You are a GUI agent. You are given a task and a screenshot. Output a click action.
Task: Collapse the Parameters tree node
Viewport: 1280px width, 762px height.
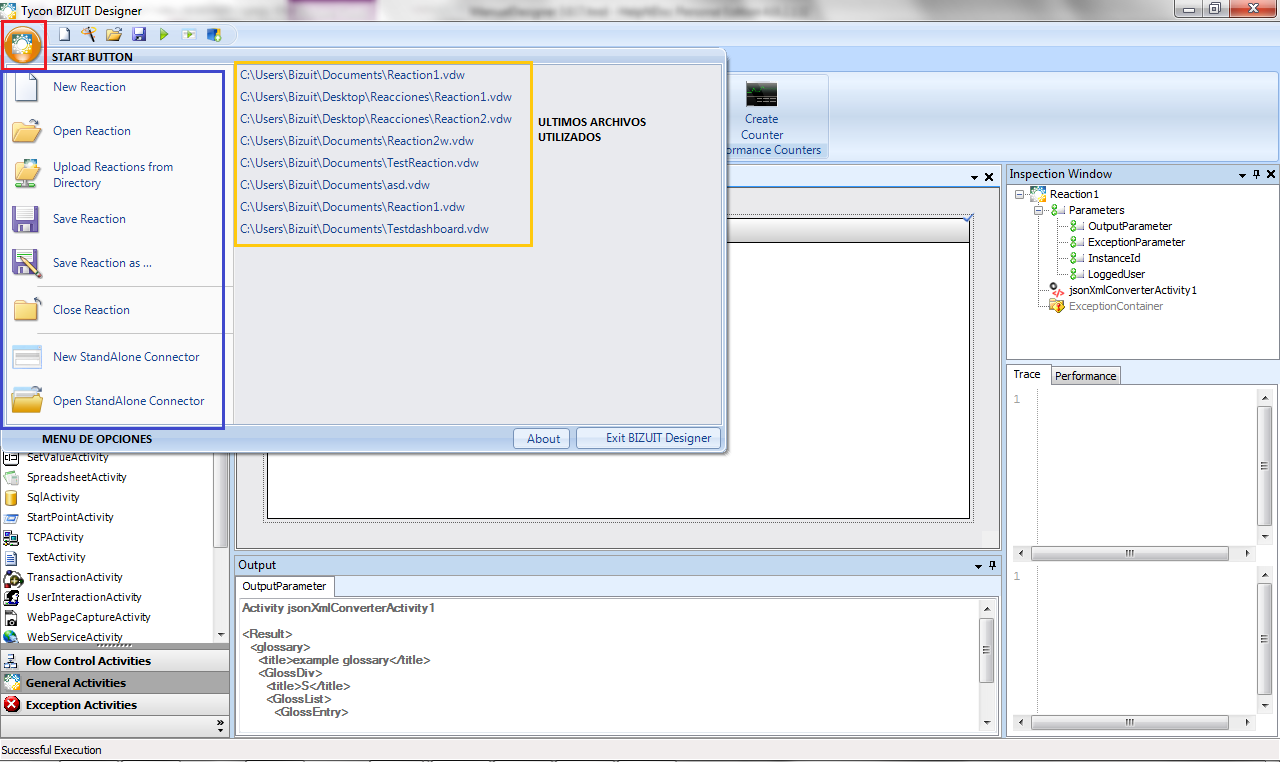click(x=1038, y=210)
